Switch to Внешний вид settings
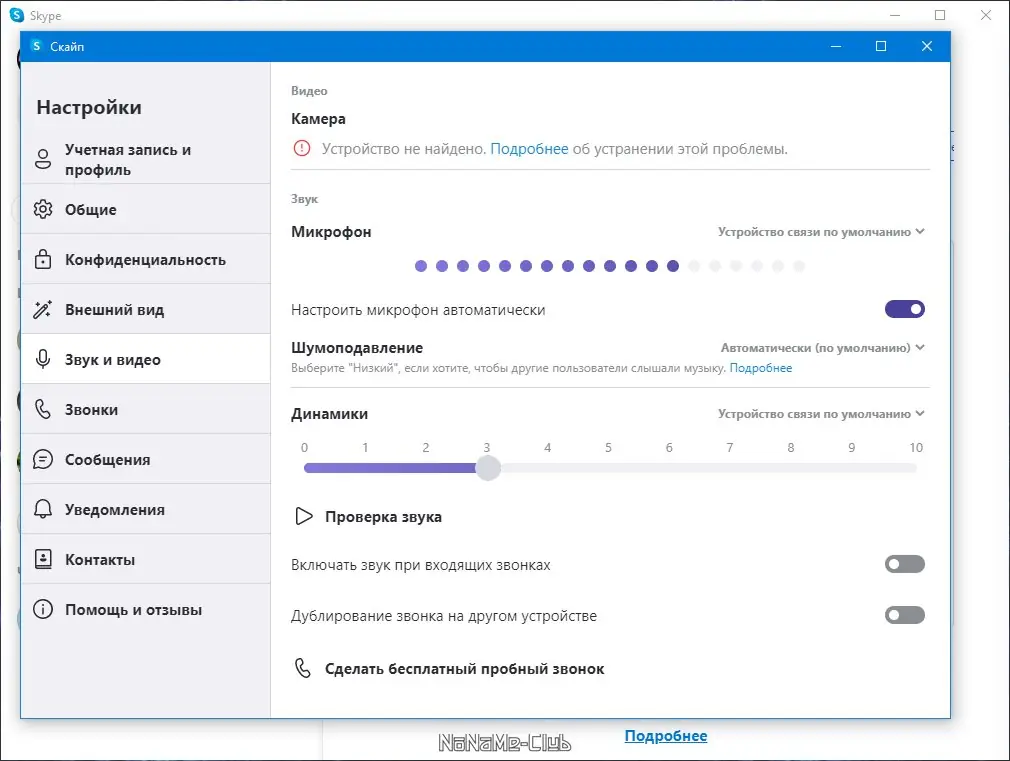Screen dimensions: 1010x761 (146, 309)
